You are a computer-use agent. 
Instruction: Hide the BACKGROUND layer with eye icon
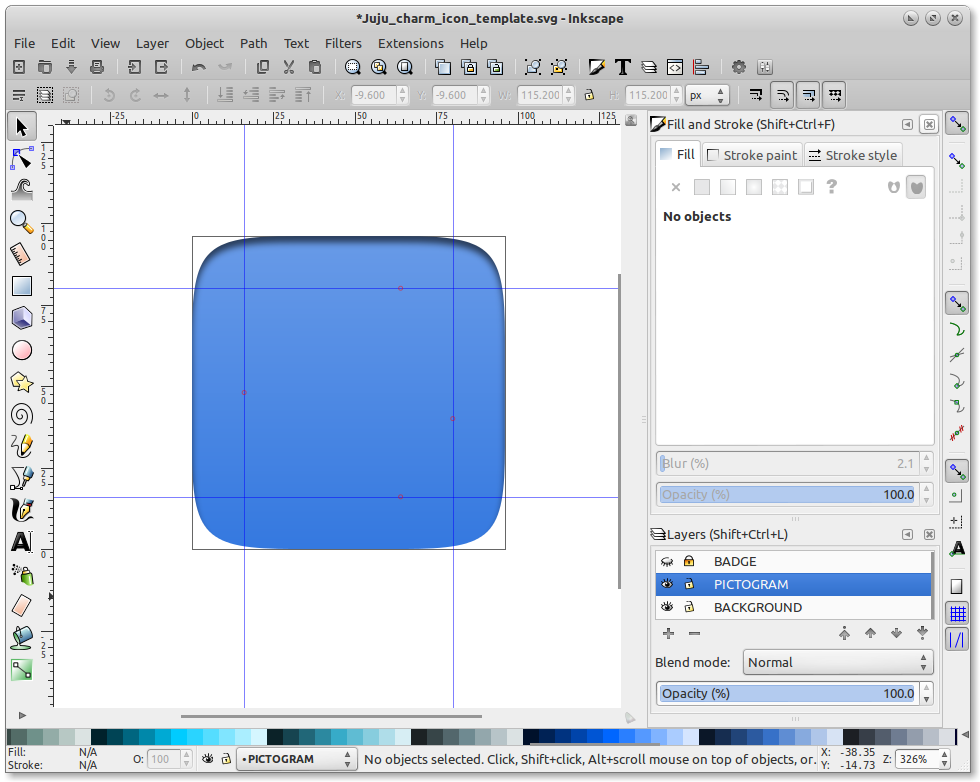coord(667,608)
